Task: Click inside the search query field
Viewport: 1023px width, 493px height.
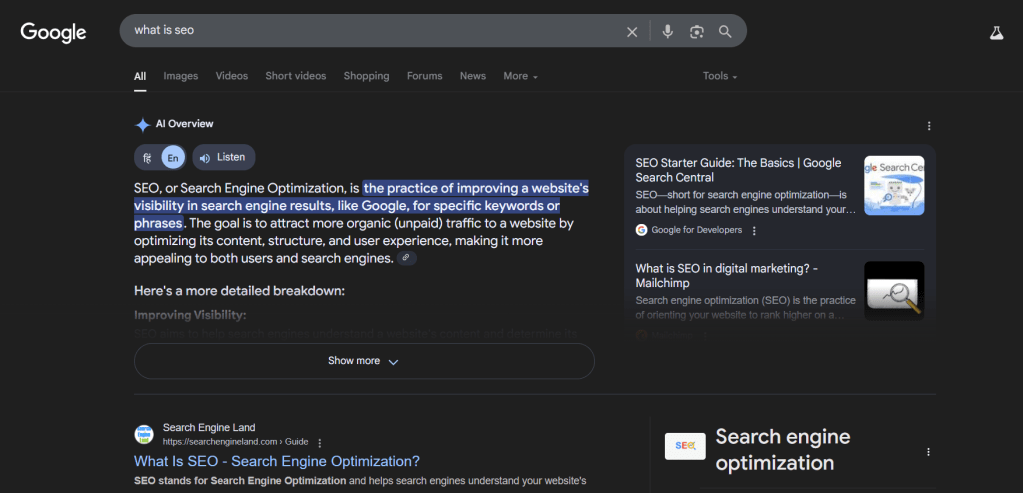Action: tap(370, 31)
